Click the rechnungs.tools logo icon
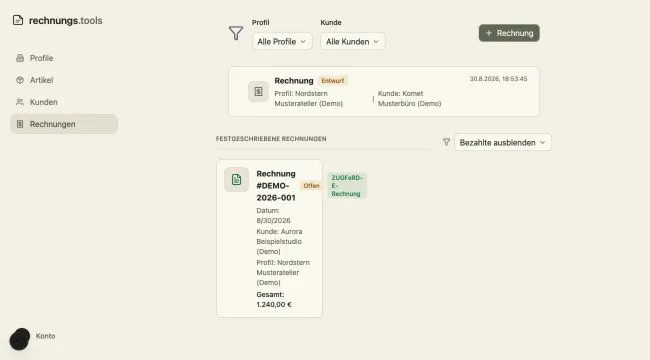650x360 pixels. 18,20
